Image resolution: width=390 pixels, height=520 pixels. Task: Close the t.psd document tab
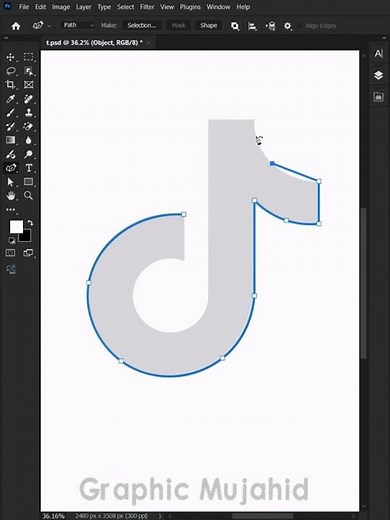[x=149, y=43]
